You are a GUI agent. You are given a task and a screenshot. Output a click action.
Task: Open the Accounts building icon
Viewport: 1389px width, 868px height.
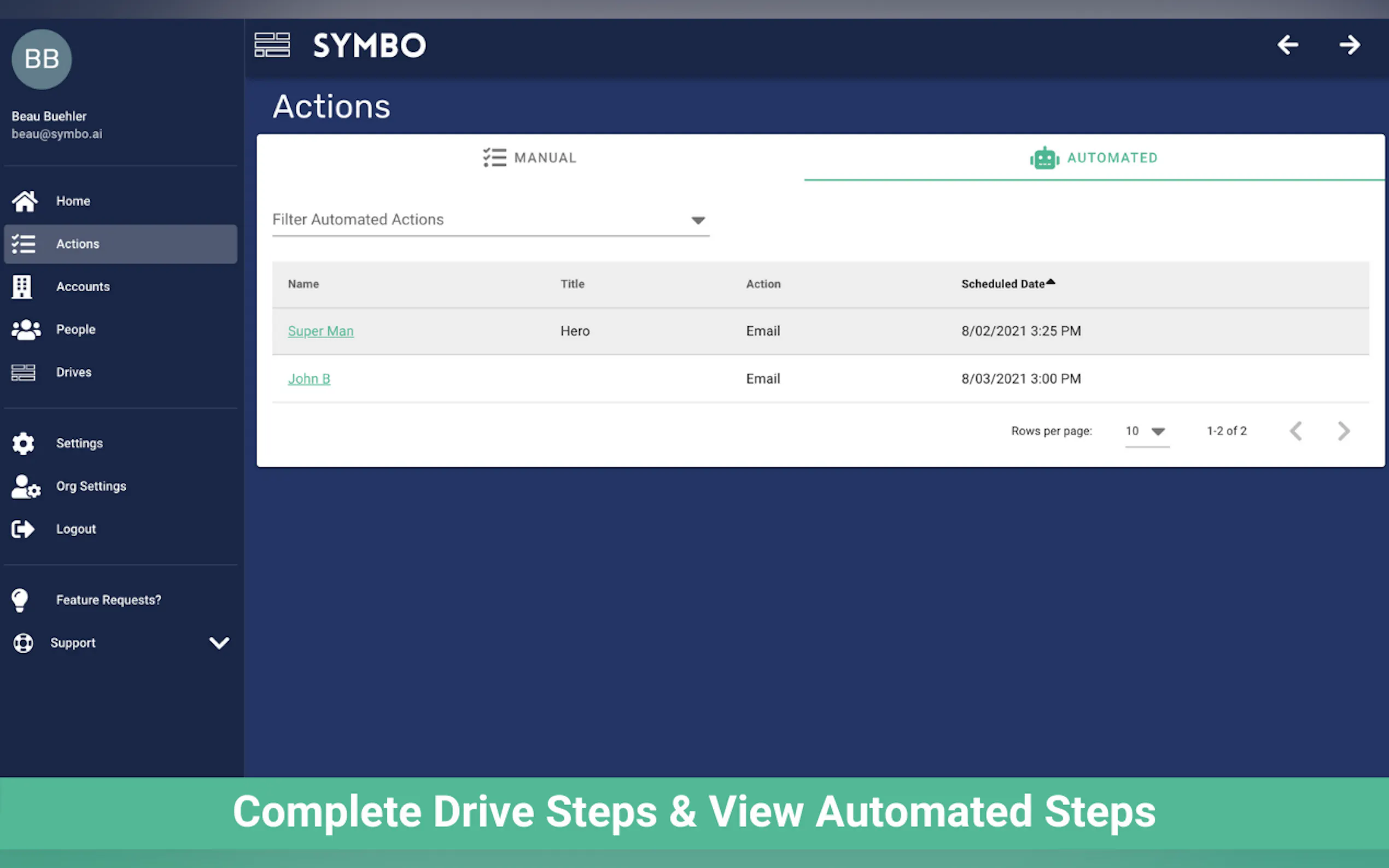point(22,286)
